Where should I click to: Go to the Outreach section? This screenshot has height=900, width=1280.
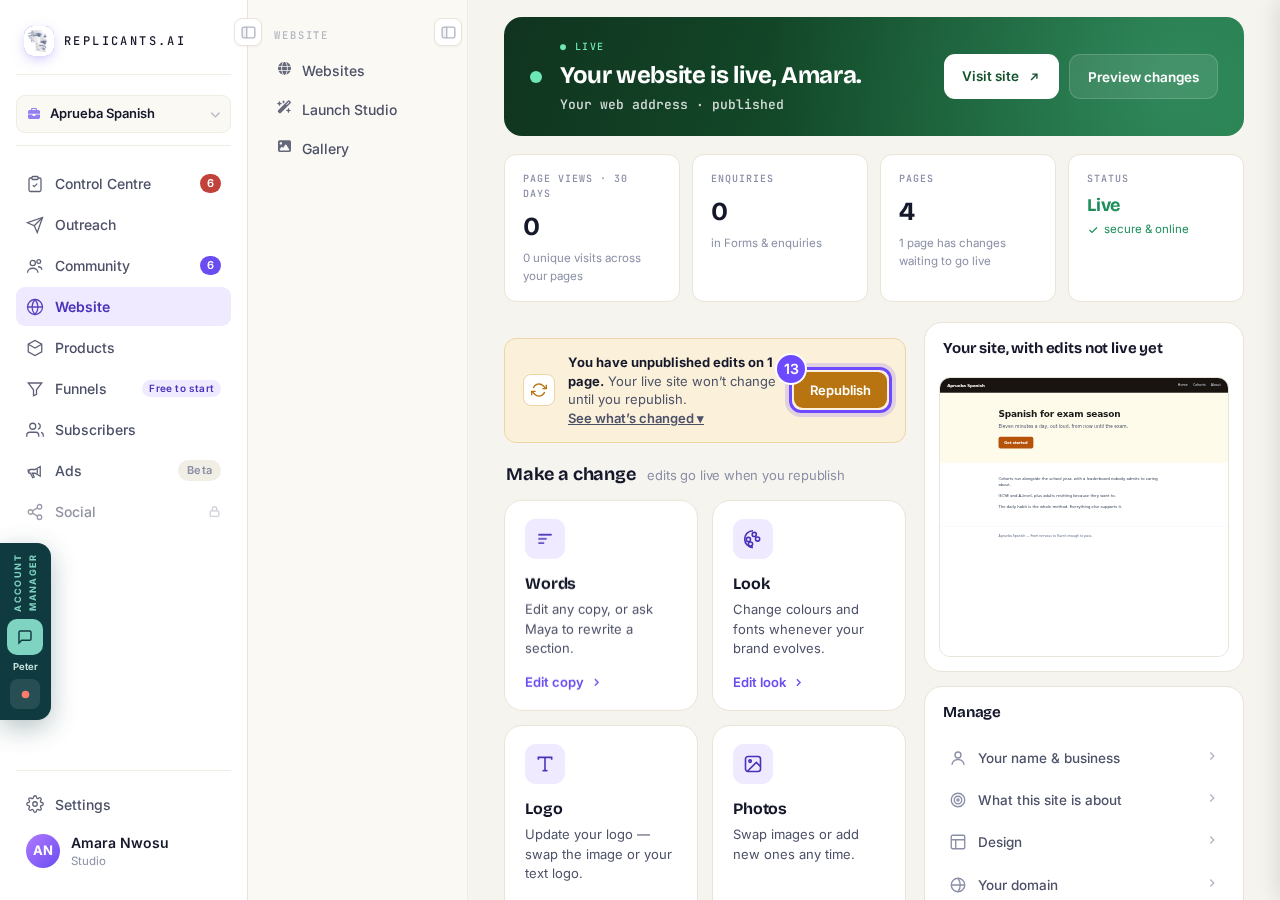coord(123,225)
